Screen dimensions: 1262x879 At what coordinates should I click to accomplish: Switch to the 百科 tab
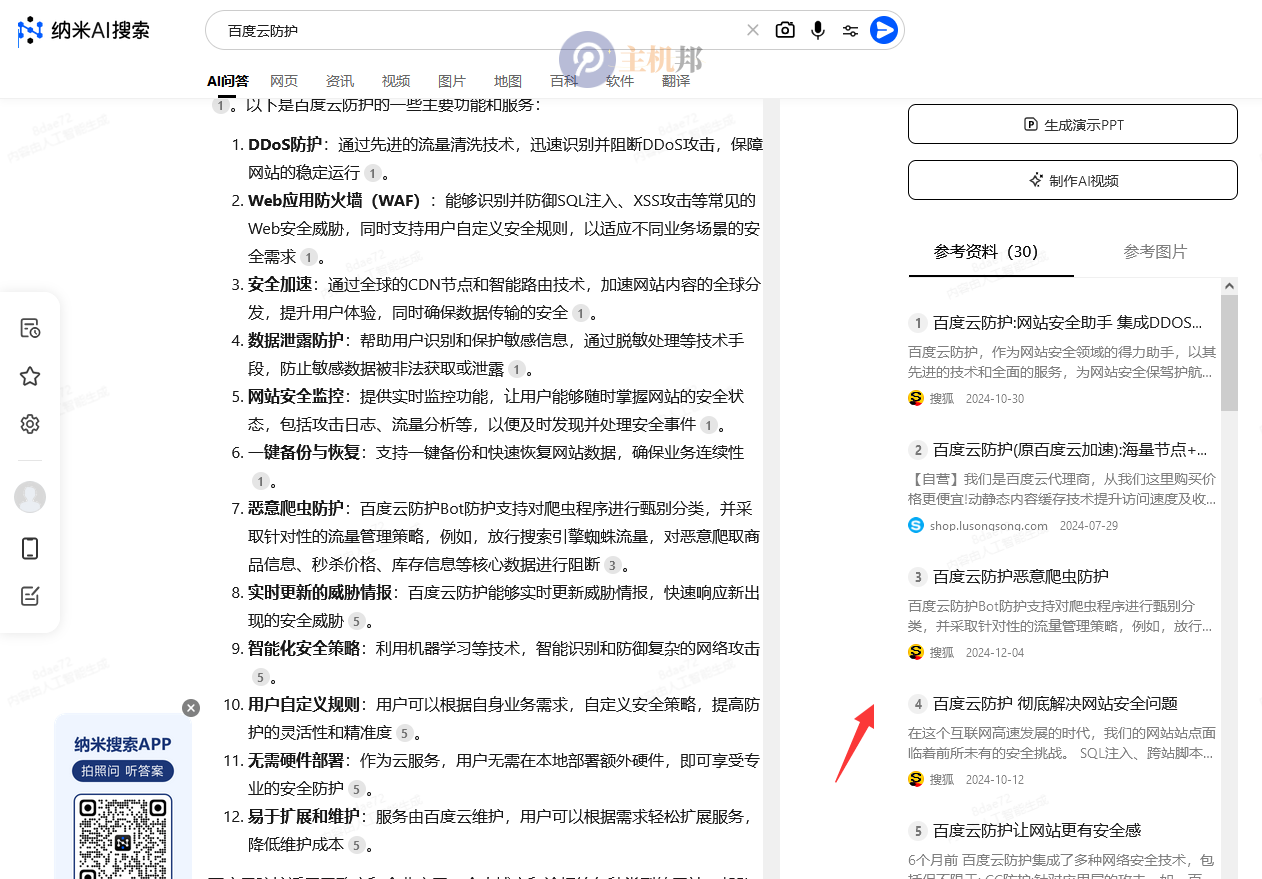pyautogui.click(x=564, y=81)
